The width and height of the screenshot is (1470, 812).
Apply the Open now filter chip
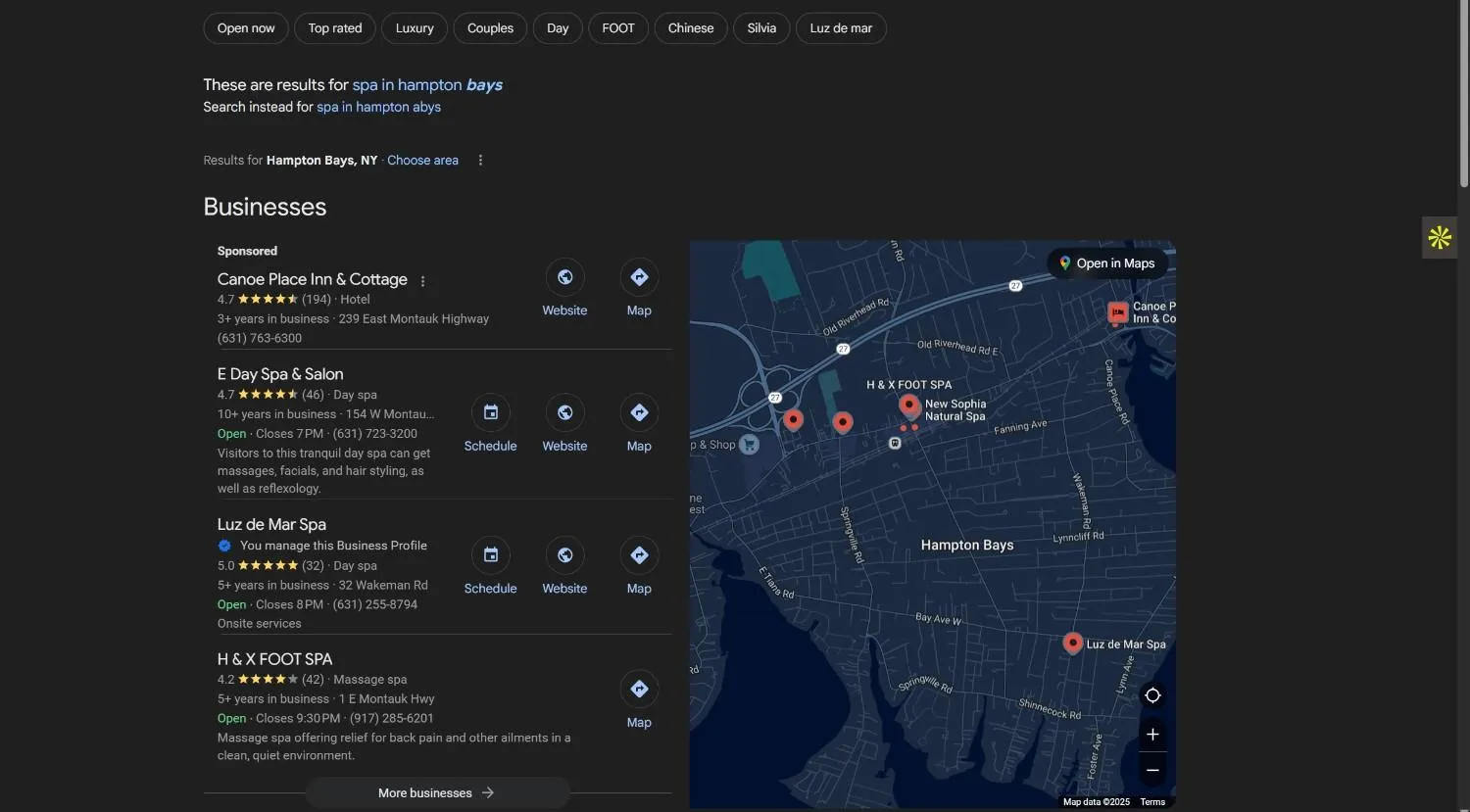coord(246,28)
